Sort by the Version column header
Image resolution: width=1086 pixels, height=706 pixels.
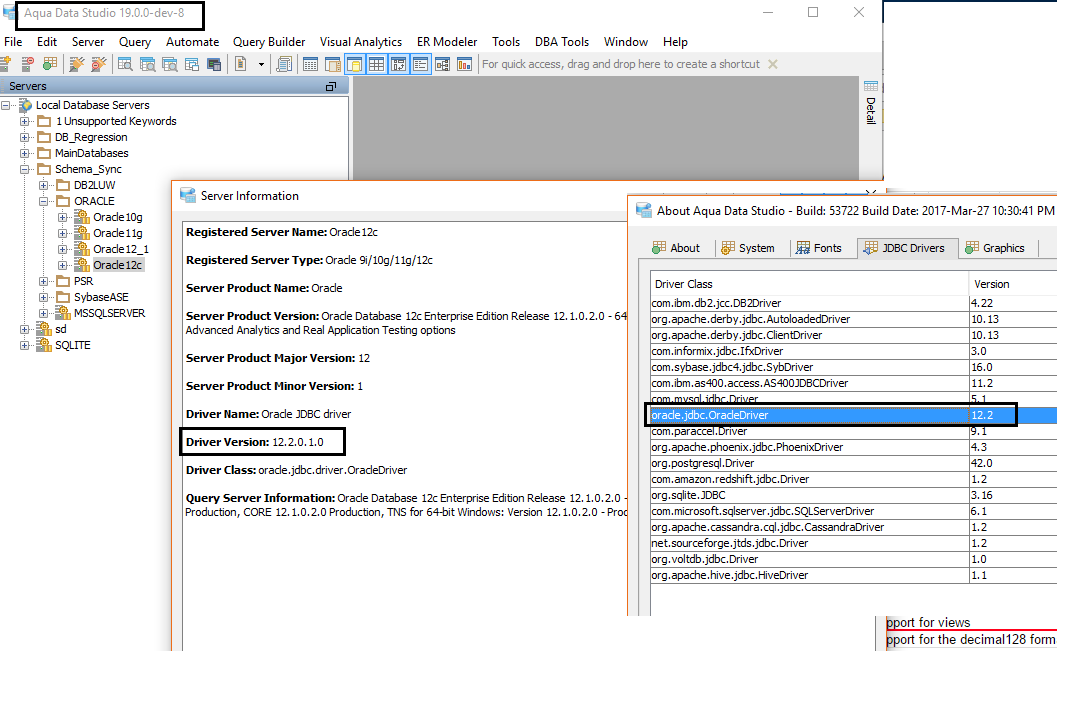(1013, 284)
